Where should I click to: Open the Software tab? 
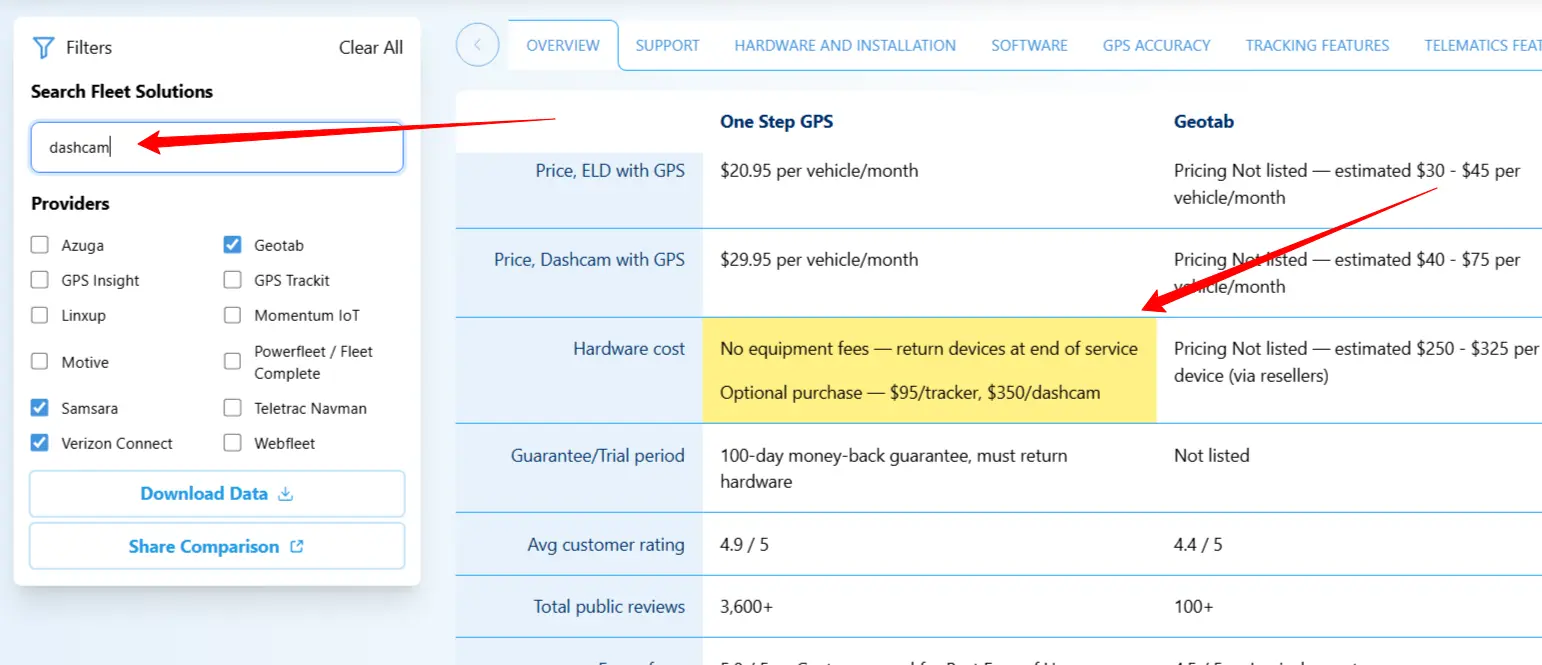click(x=1029, y=45)
